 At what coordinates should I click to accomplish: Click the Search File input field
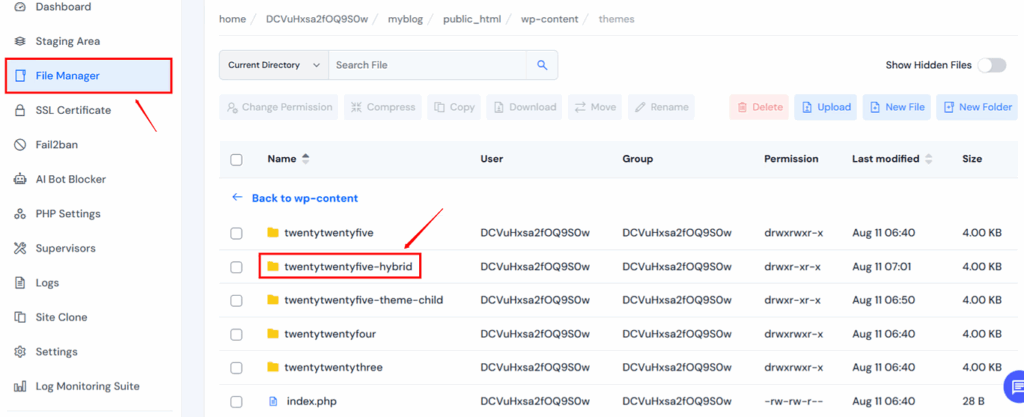click(x=426, y=65)
